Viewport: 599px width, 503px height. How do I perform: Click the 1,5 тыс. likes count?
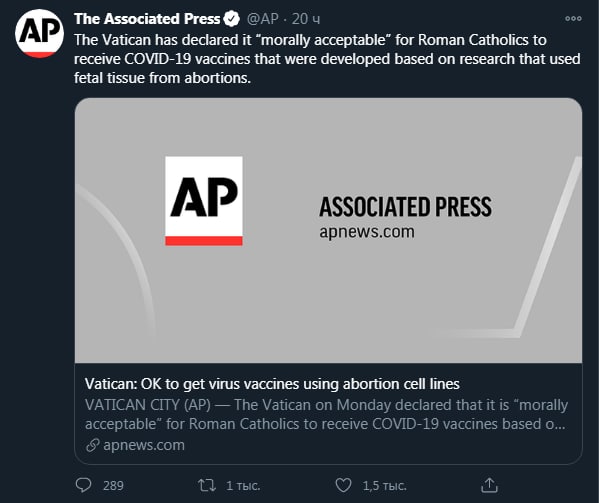[x=384, y=485]
